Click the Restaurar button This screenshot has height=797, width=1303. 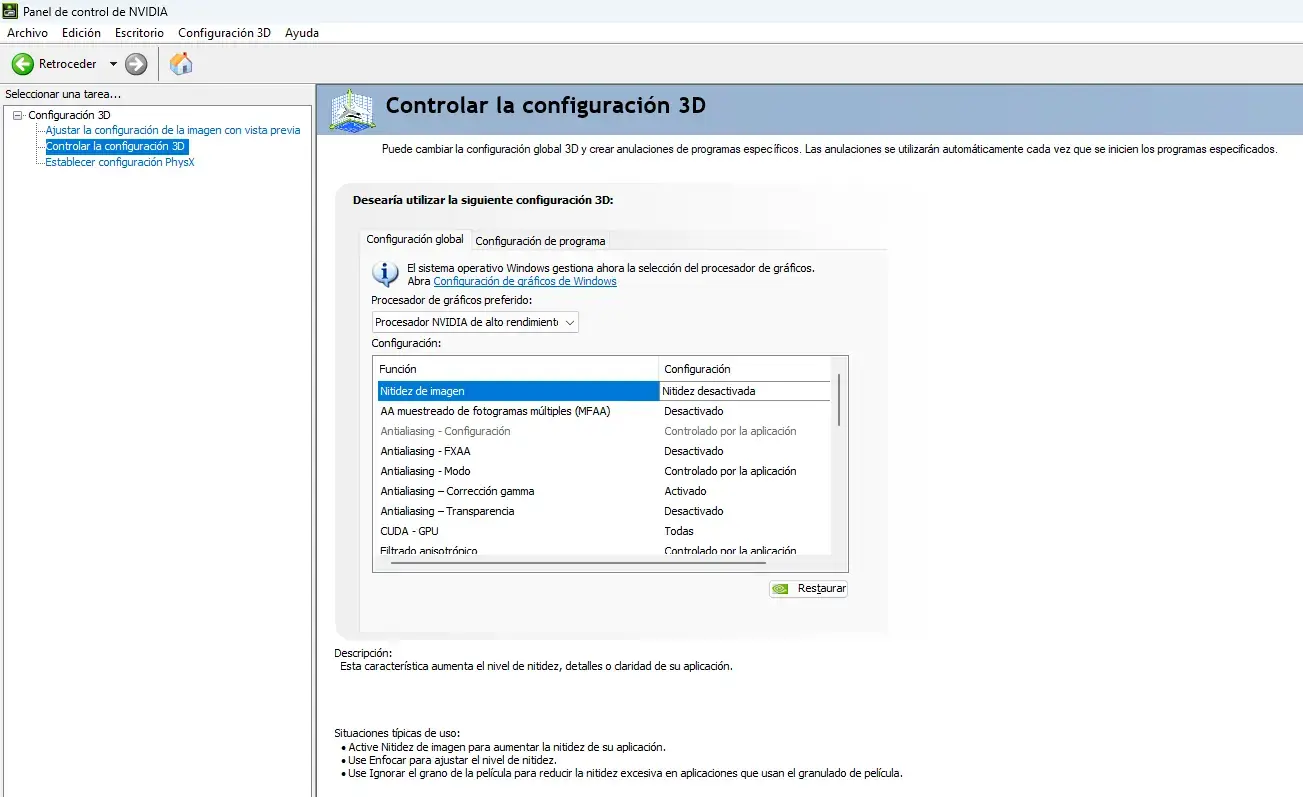pyautogui.click(x=808, y=588)
